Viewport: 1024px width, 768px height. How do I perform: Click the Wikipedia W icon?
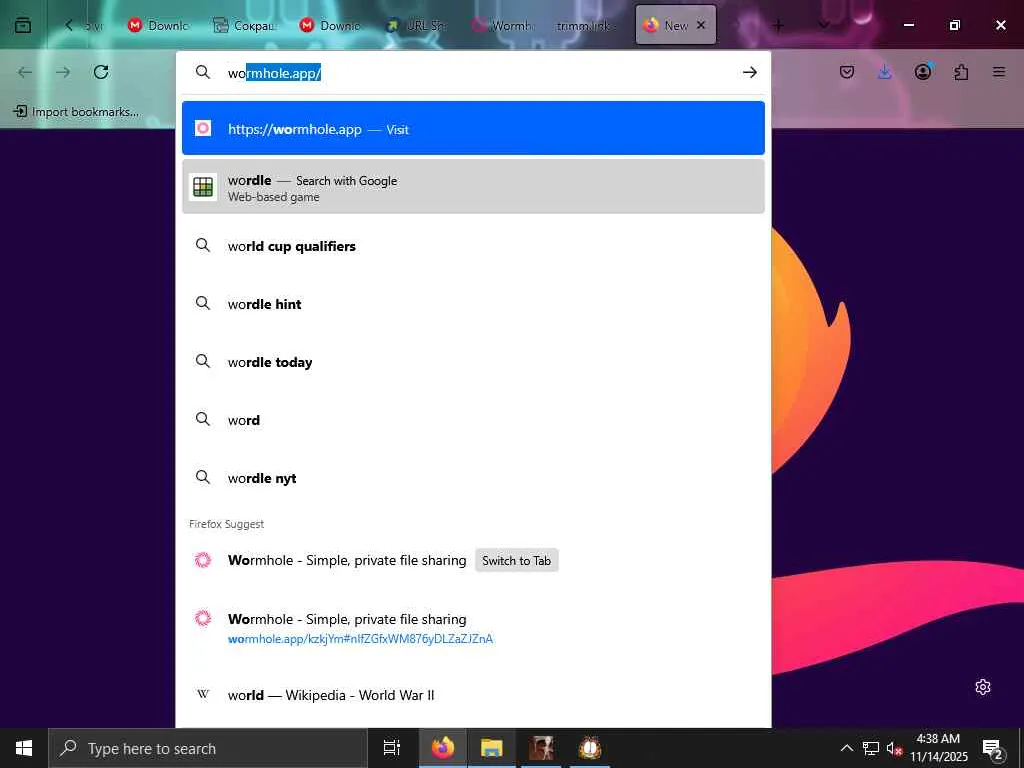tap(203, 694)
